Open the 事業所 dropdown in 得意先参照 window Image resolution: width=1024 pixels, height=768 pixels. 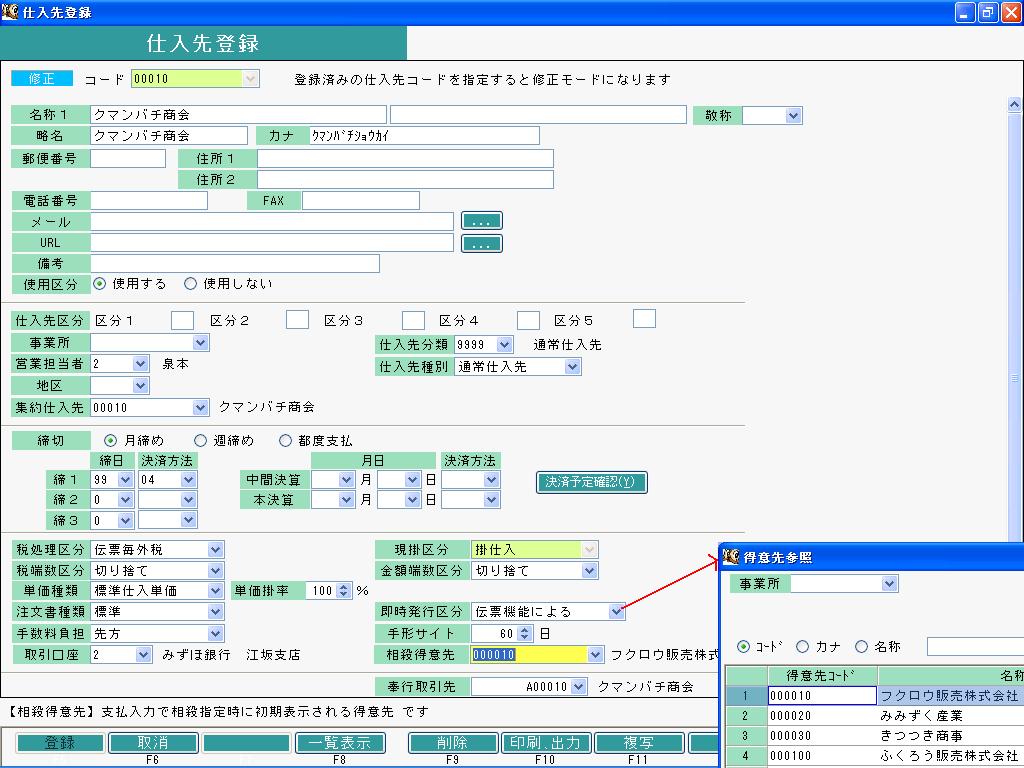[x=889, y=583]
